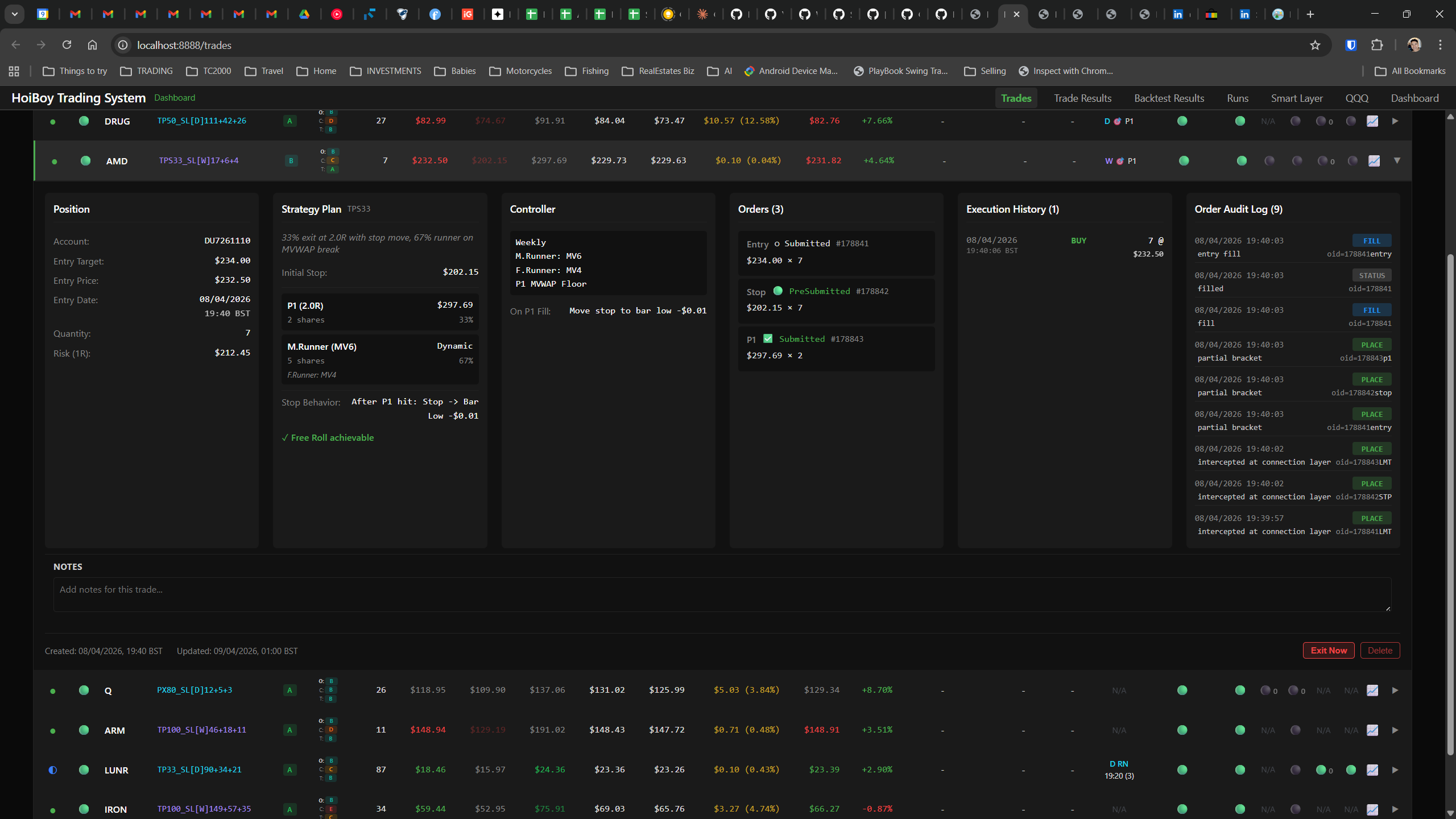Expand the Q trade row details
The height and width of the screenshot is (819, 1456).
coord(1395,690)
